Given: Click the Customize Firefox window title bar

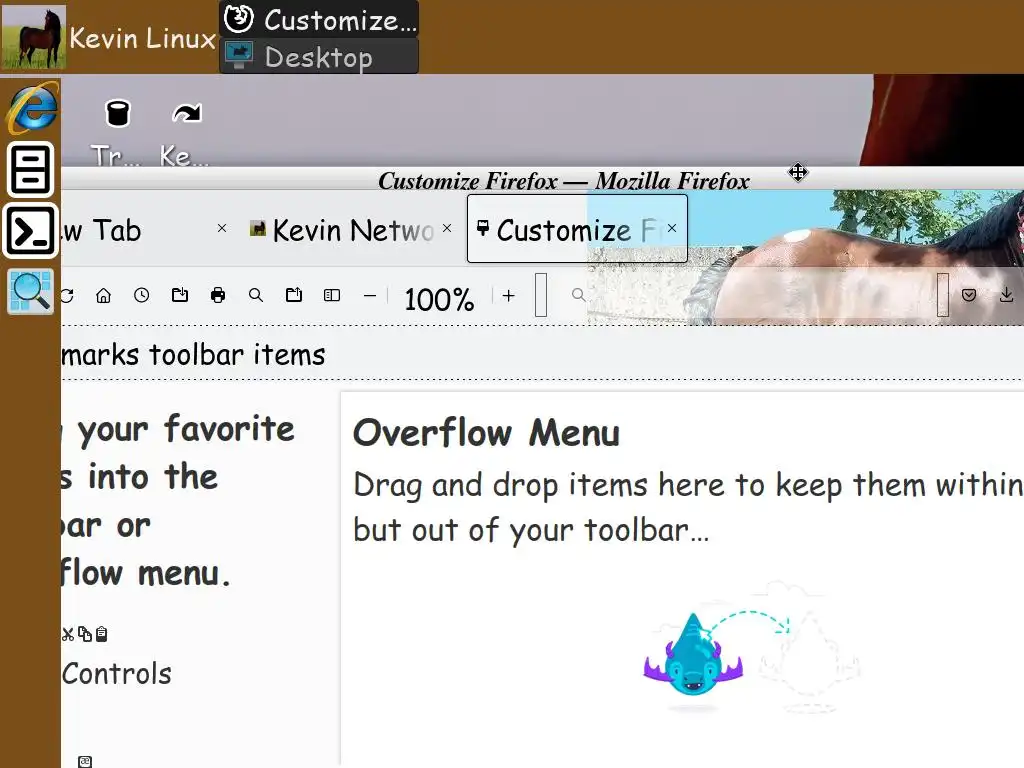Looking at the screenshot, I should tap(563, 180).
